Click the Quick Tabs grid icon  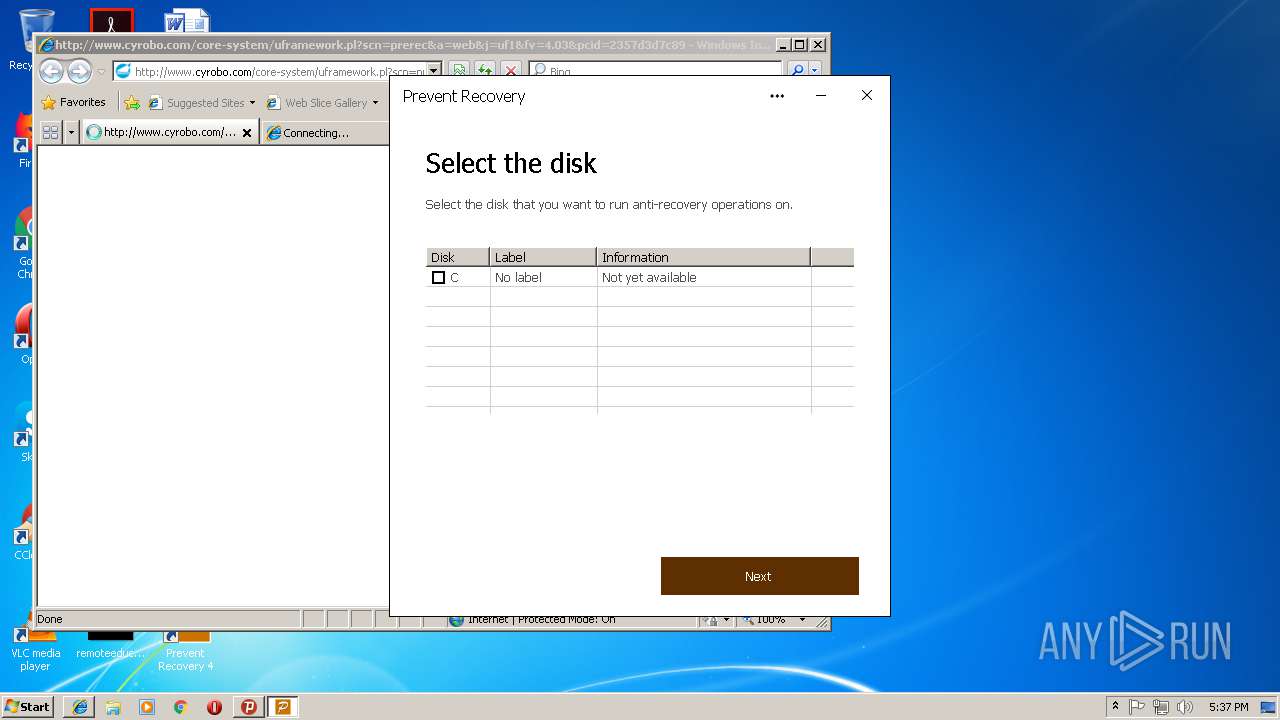coord(50,132)
